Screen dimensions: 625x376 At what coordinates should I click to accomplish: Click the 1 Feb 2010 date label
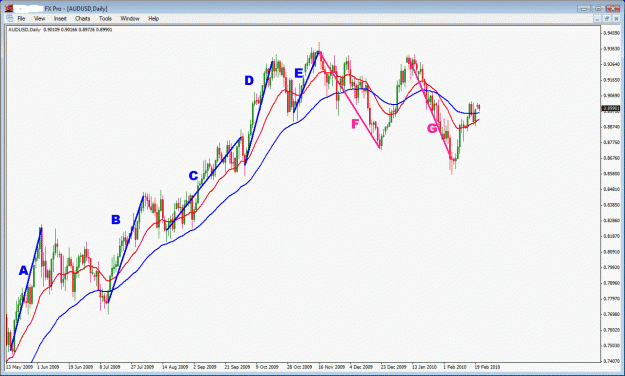tap(455, 367)
